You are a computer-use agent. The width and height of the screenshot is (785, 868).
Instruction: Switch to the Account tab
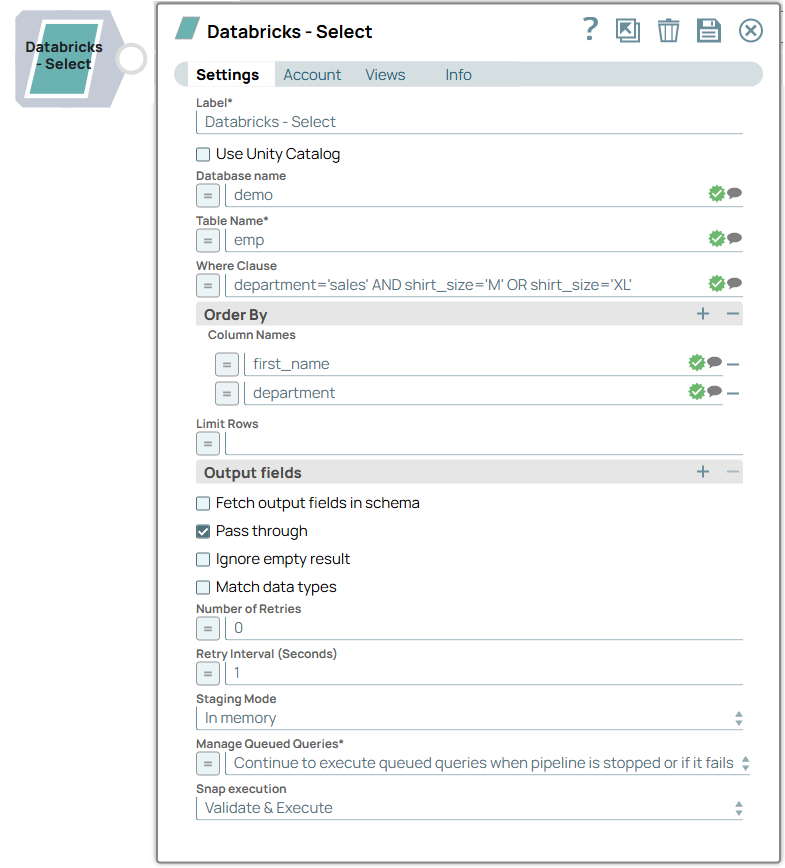click(312, 75)
